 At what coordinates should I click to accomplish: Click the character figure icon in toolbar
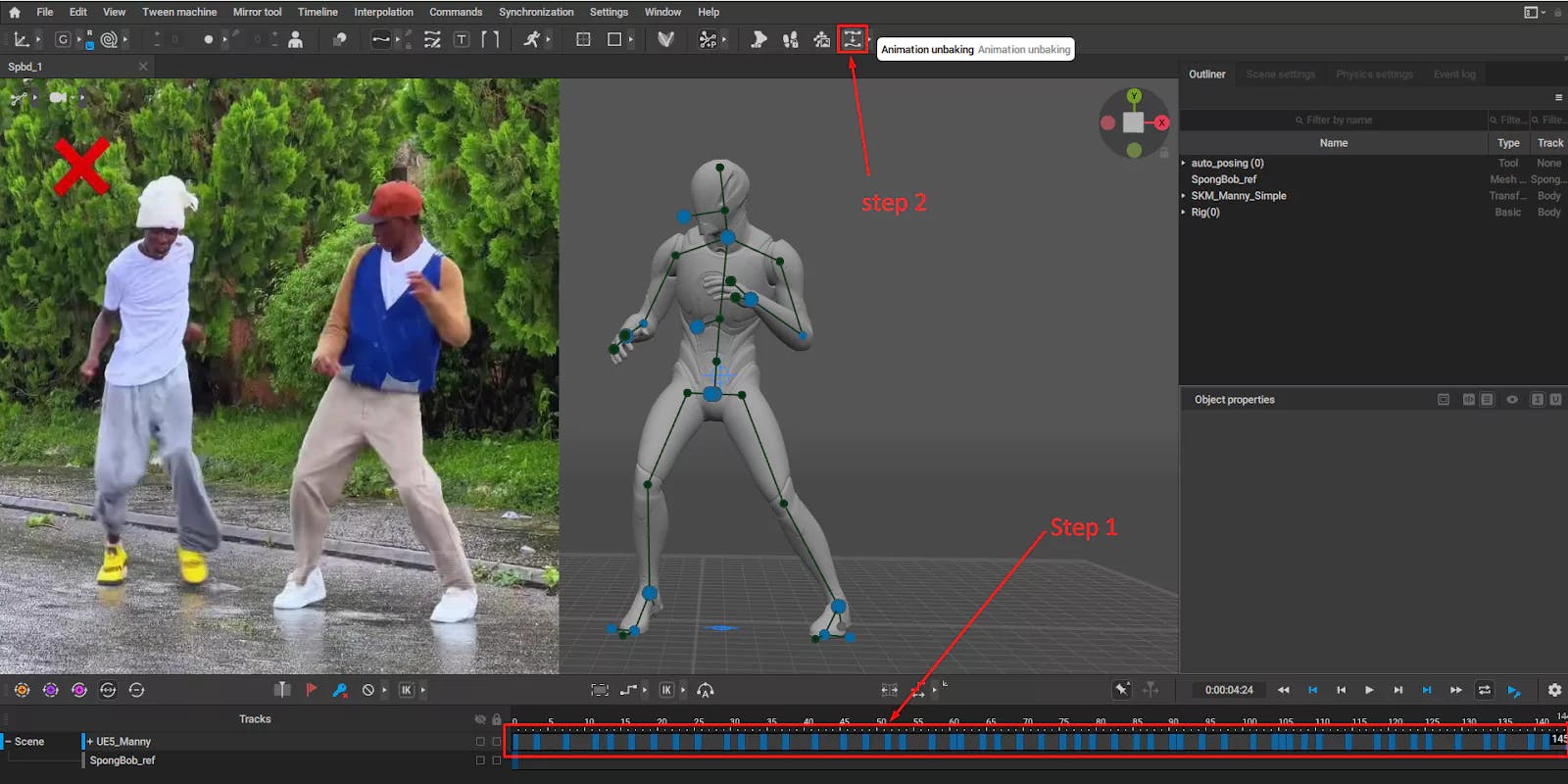click(x=295, y=39)
